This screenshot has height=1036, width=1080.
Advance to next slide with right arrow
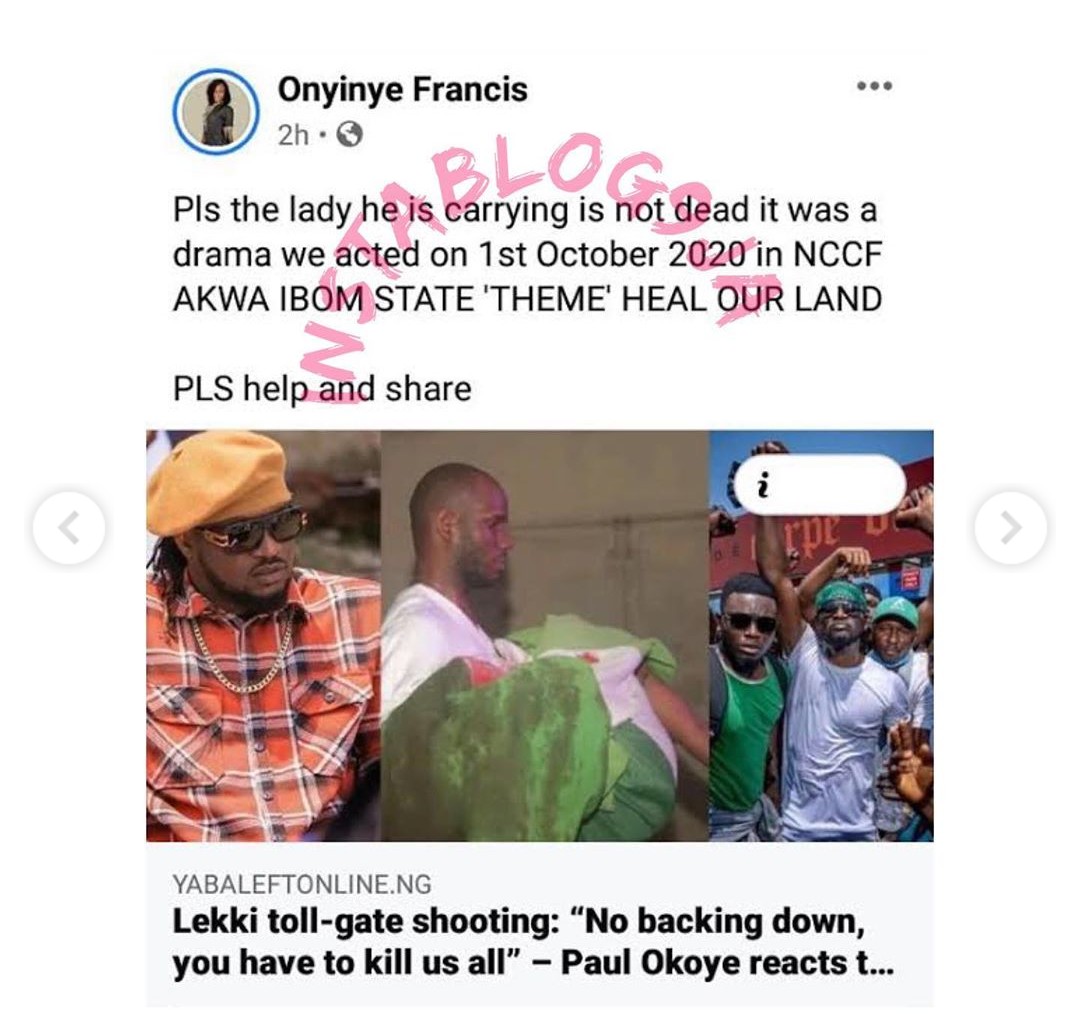click(x=1010, y=528)
